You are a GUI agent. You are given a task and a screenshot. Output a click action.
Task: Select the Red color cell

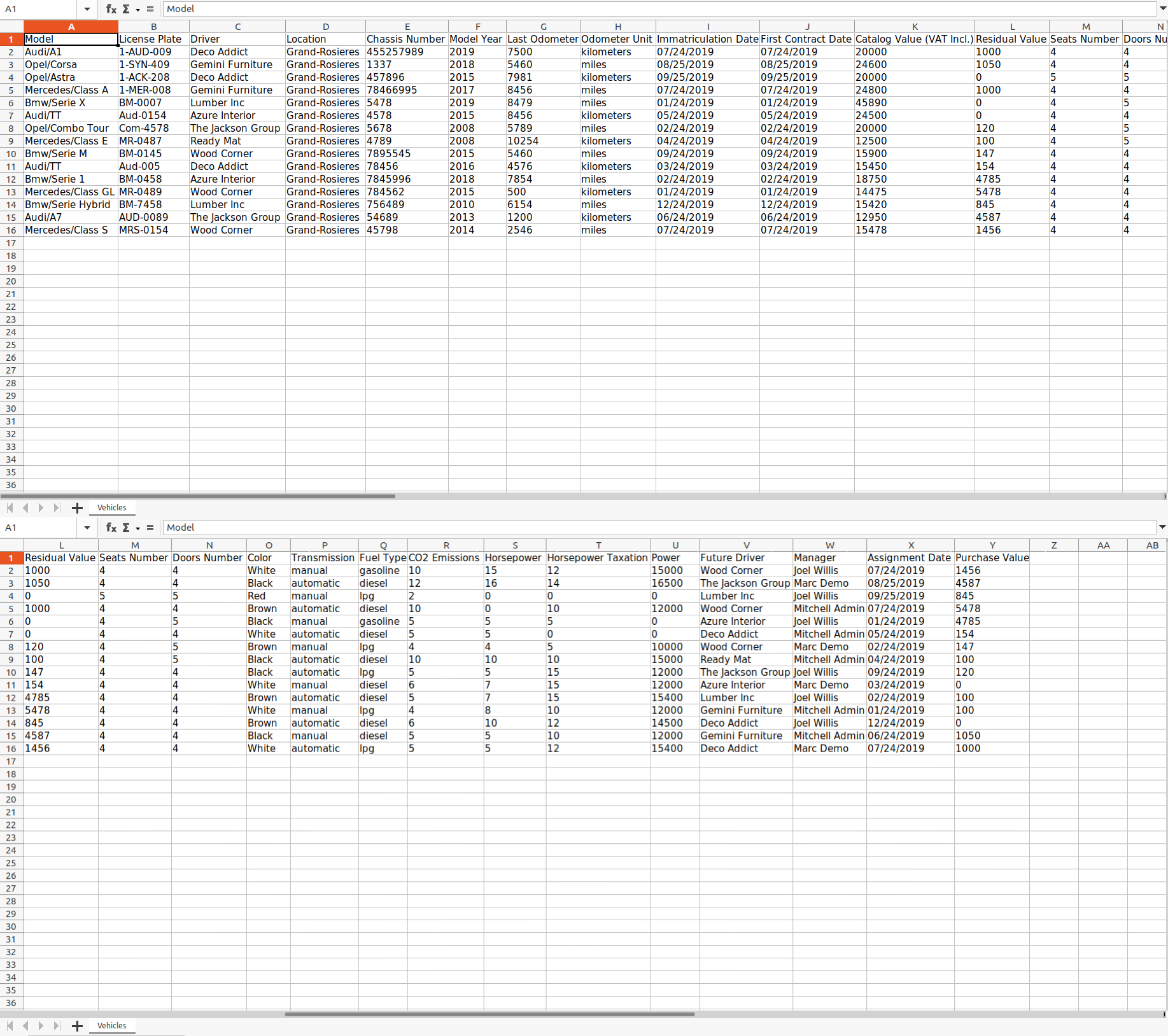coord(268,596)
